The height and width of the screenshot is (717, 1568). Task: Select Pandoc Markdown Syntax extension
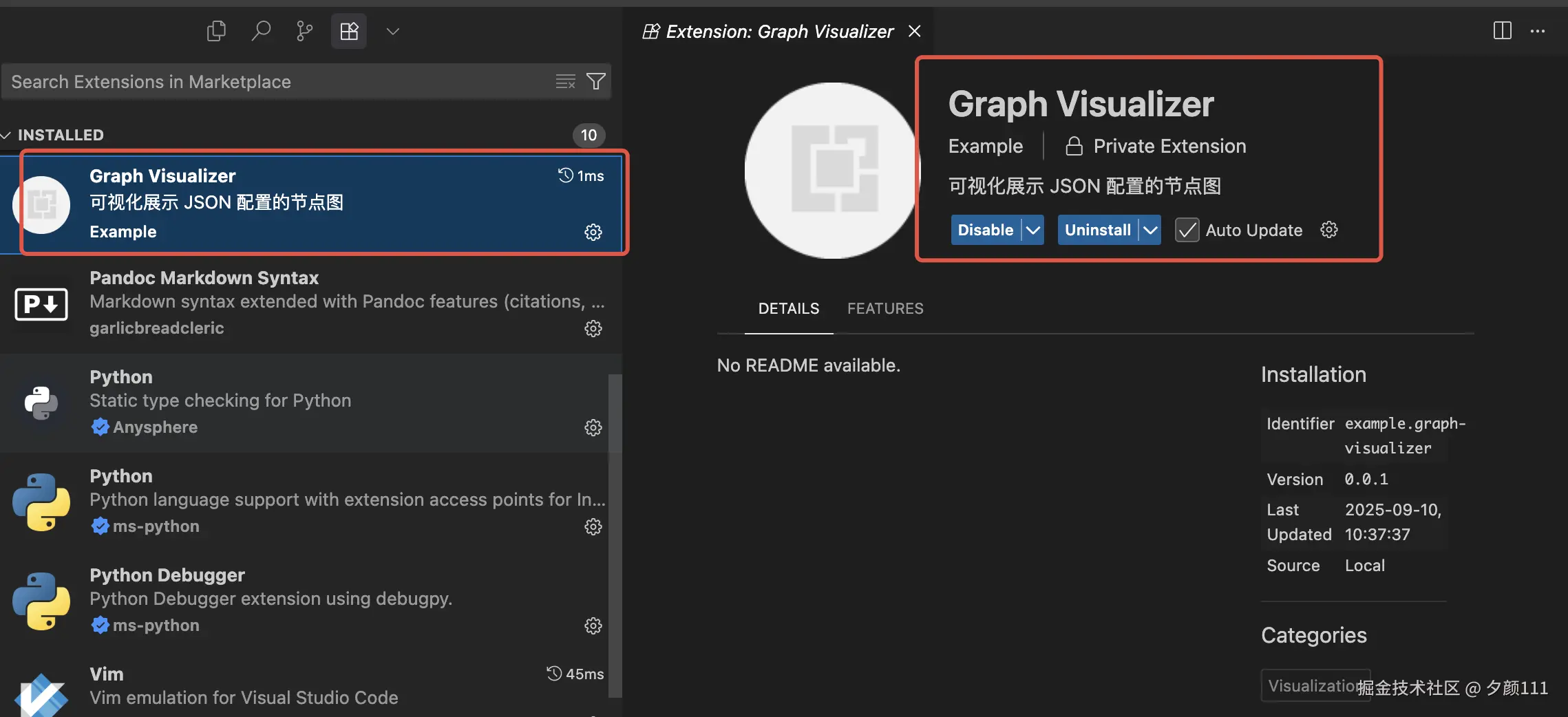click(311, 303)
